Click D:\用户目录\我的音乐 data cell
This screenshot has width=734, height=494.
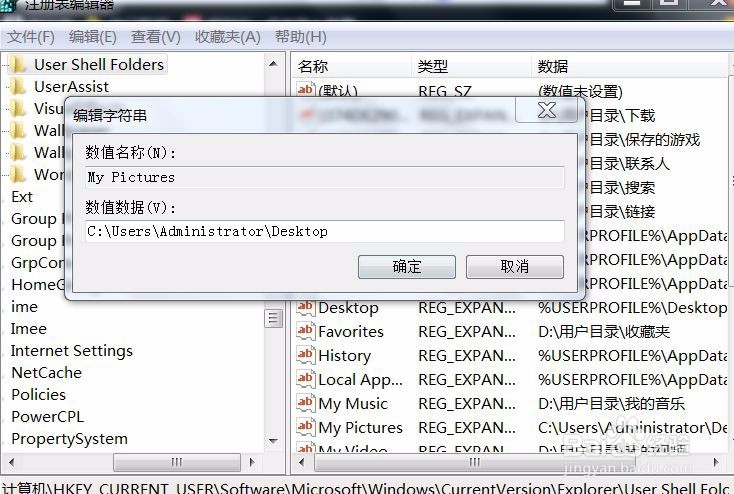coord(611,404)
